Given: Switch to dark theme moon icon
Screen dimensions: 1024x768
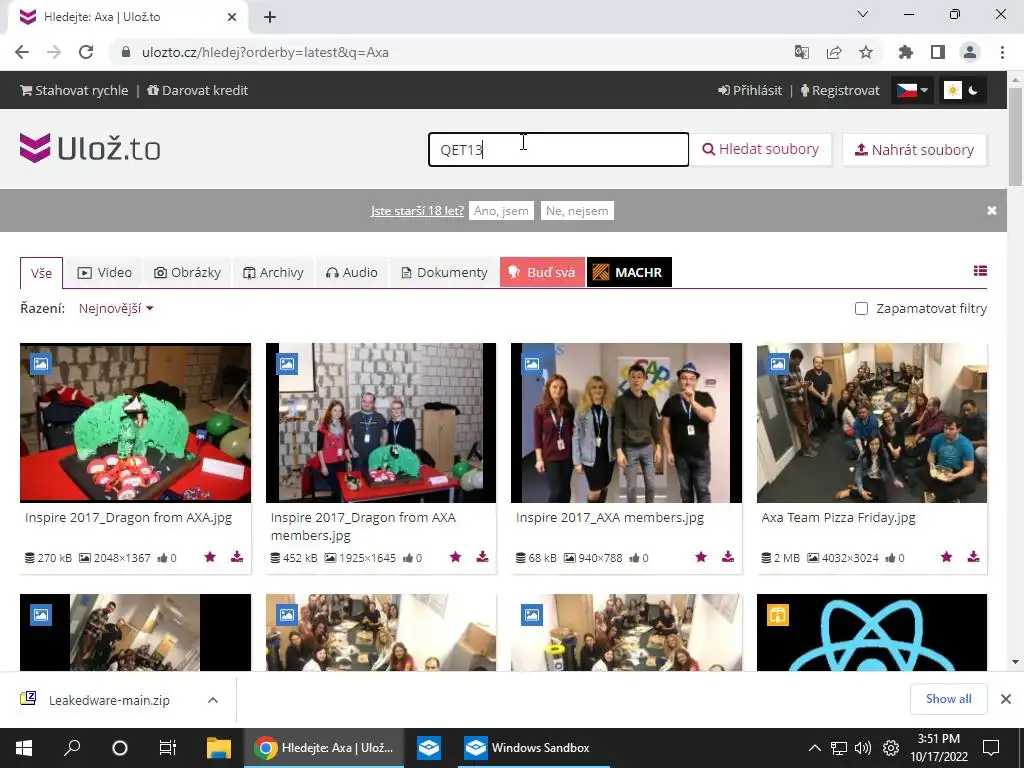Looking at the screenshot, I should point(973,90).
